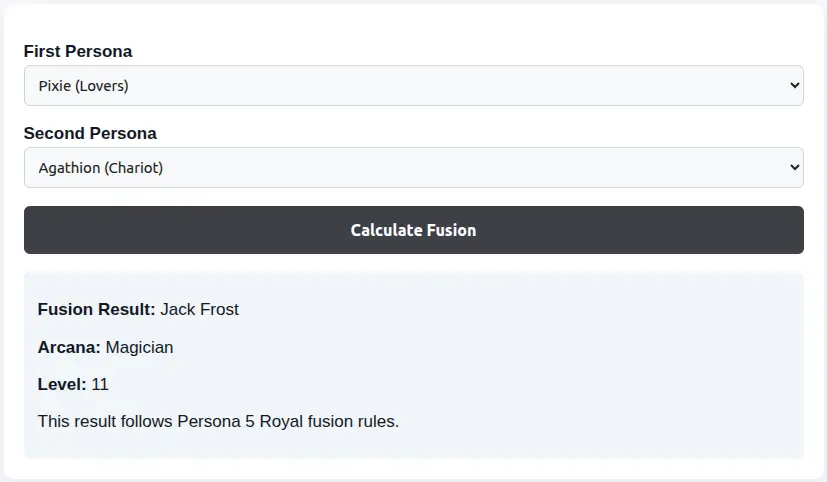The image size is (827, 482).
Task: Click the bold Level label
Action: tap(62, 384)
